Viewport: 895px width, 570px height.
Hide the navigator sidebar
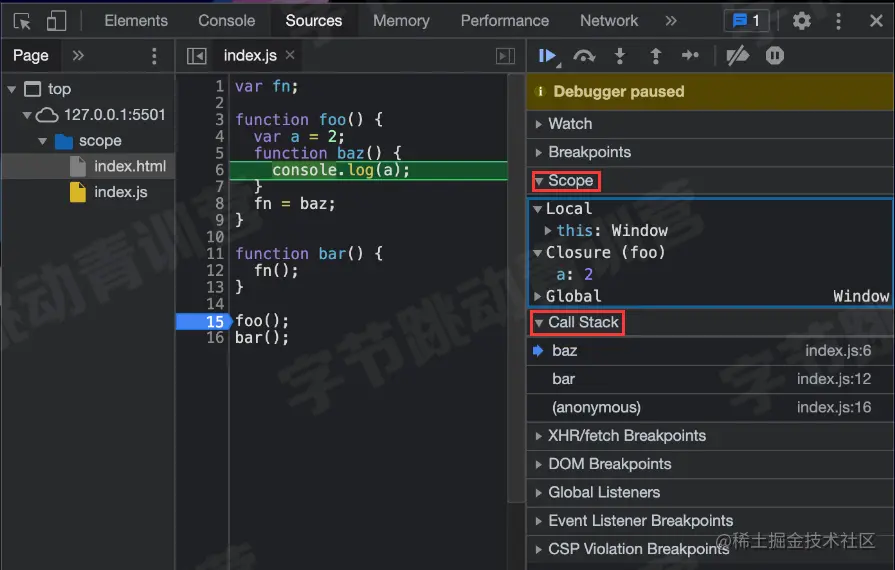click(x=196, y=55)
